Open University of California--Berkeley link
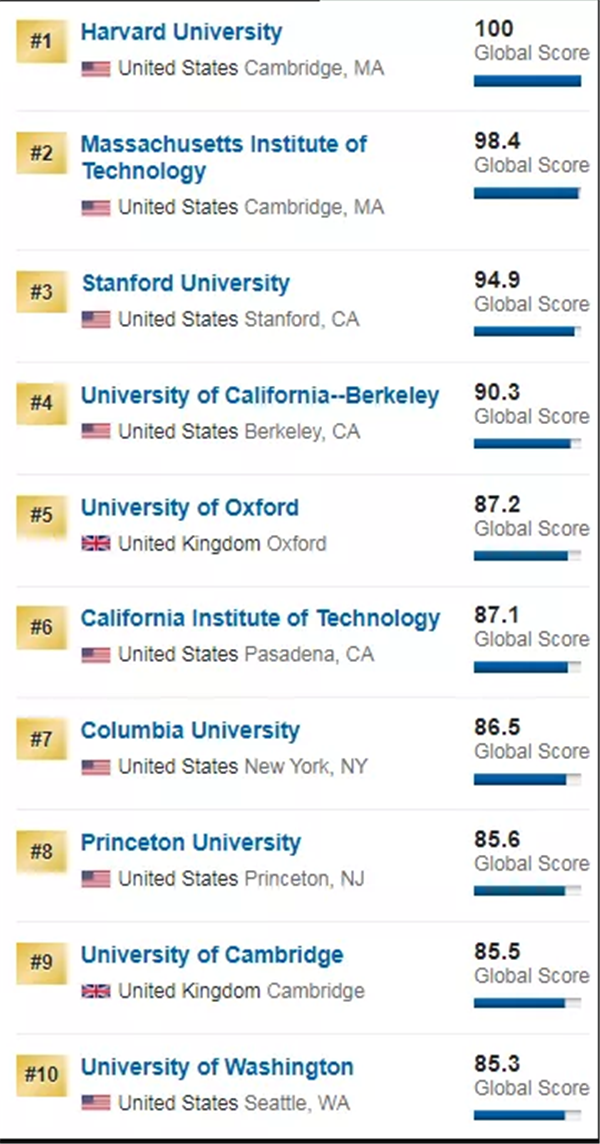The width and height of the screenshot is (600, 1144). click(x=260, y=396)
